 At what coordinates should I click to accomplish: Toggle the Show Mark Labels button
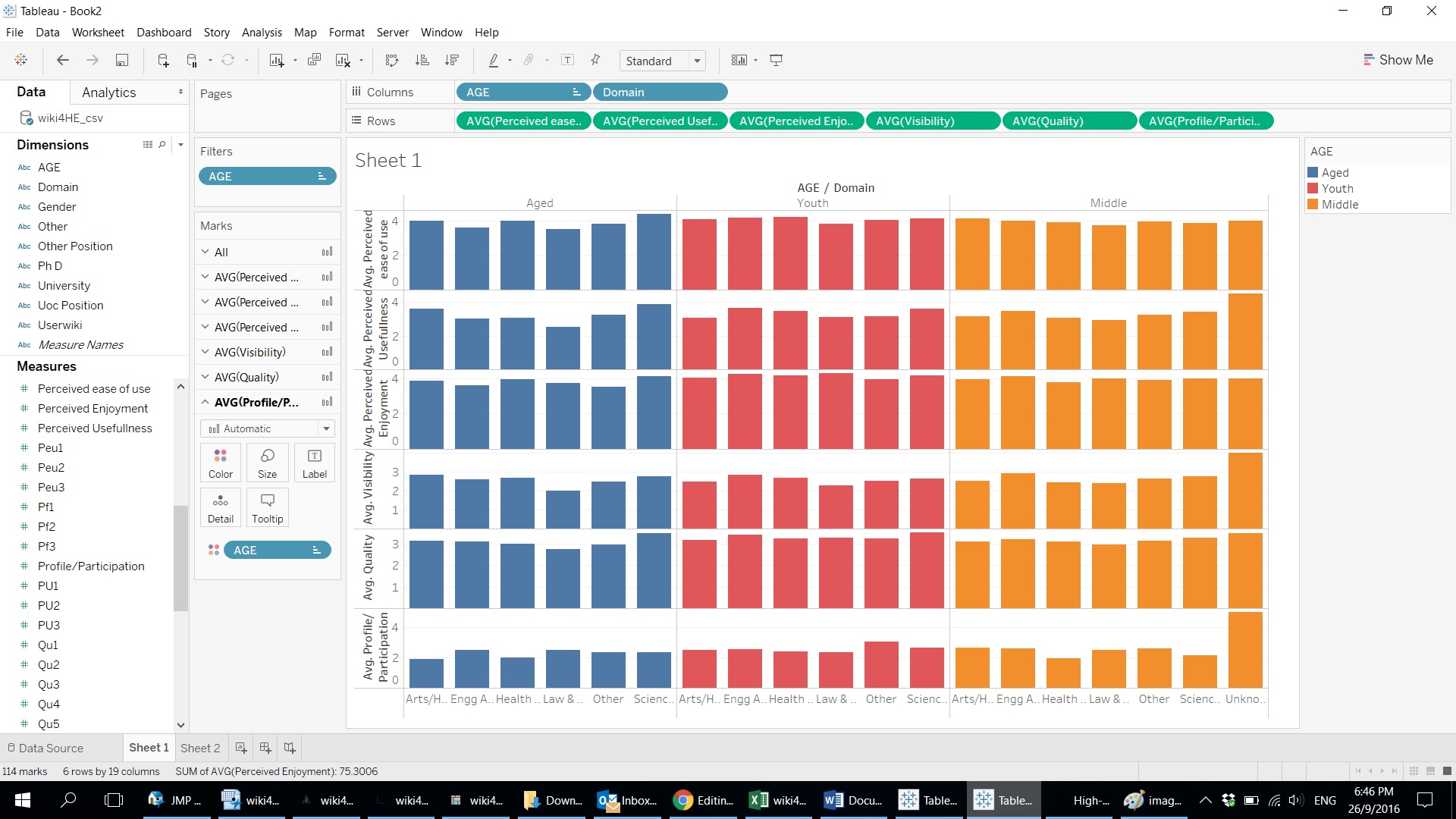[567, 61]
